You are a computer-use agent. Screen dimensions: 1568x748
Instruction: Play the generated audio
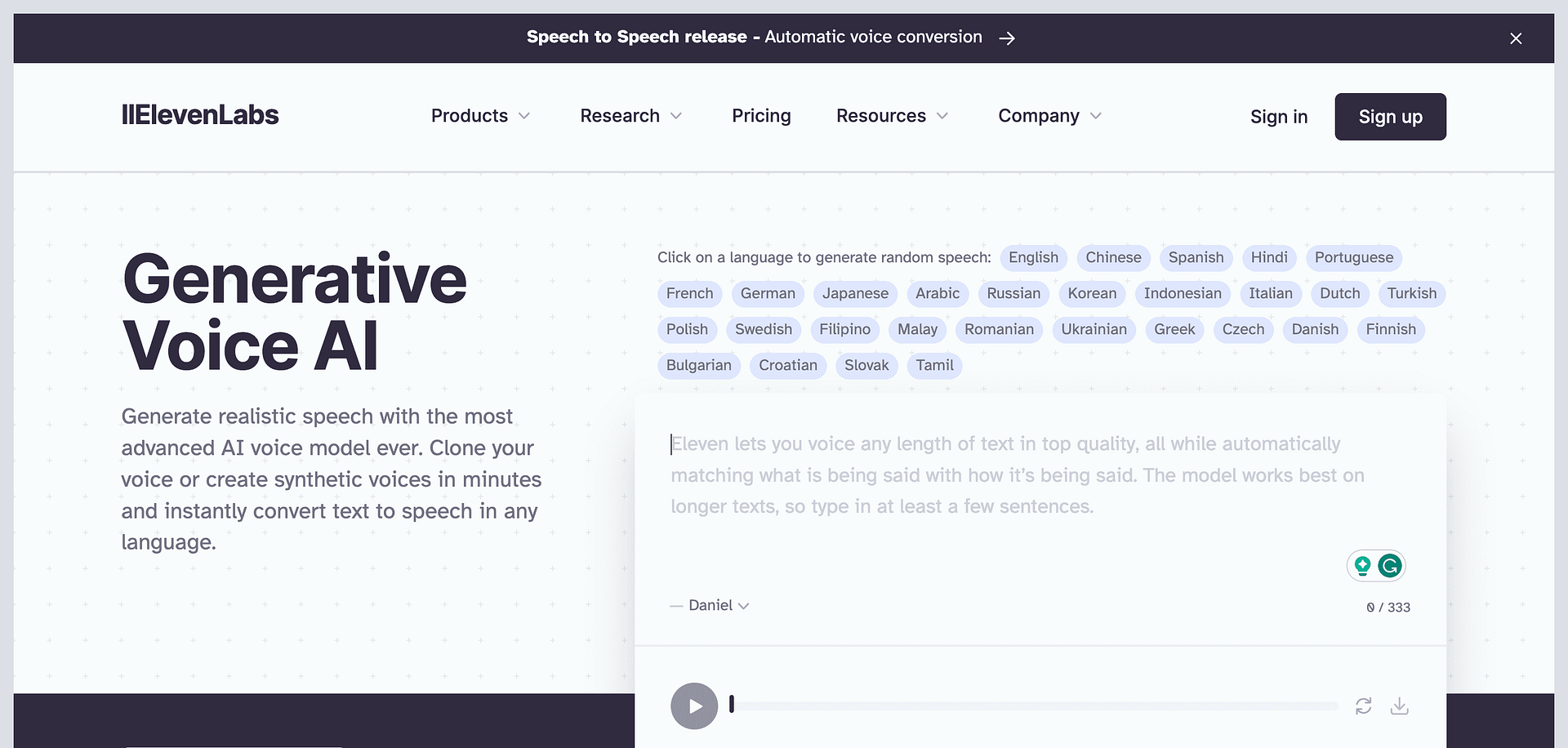click(x=694, y=706)
